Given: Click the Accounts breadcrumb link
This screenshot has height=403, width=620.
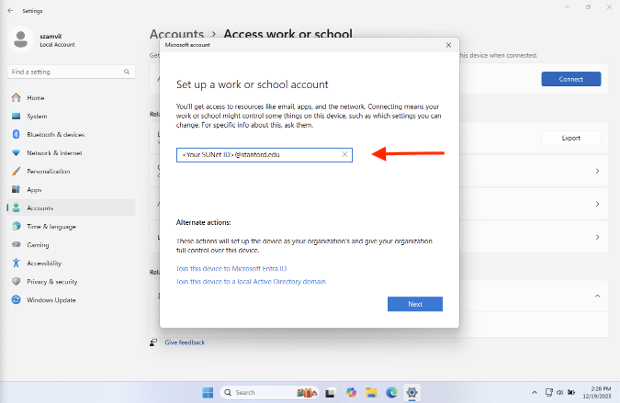Looking at the screenshot, I should (176, 34).
